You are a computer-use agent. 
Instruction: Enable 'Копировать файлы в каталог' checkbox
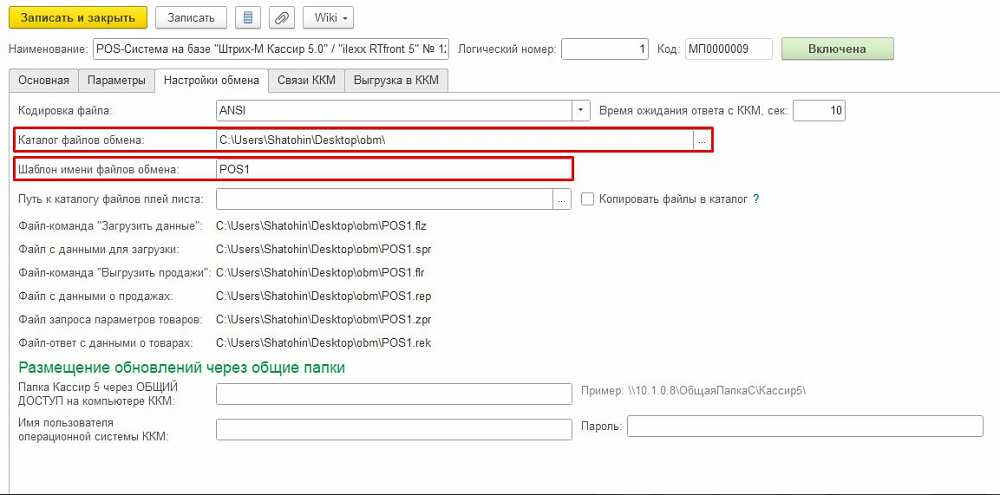point(588,199)
